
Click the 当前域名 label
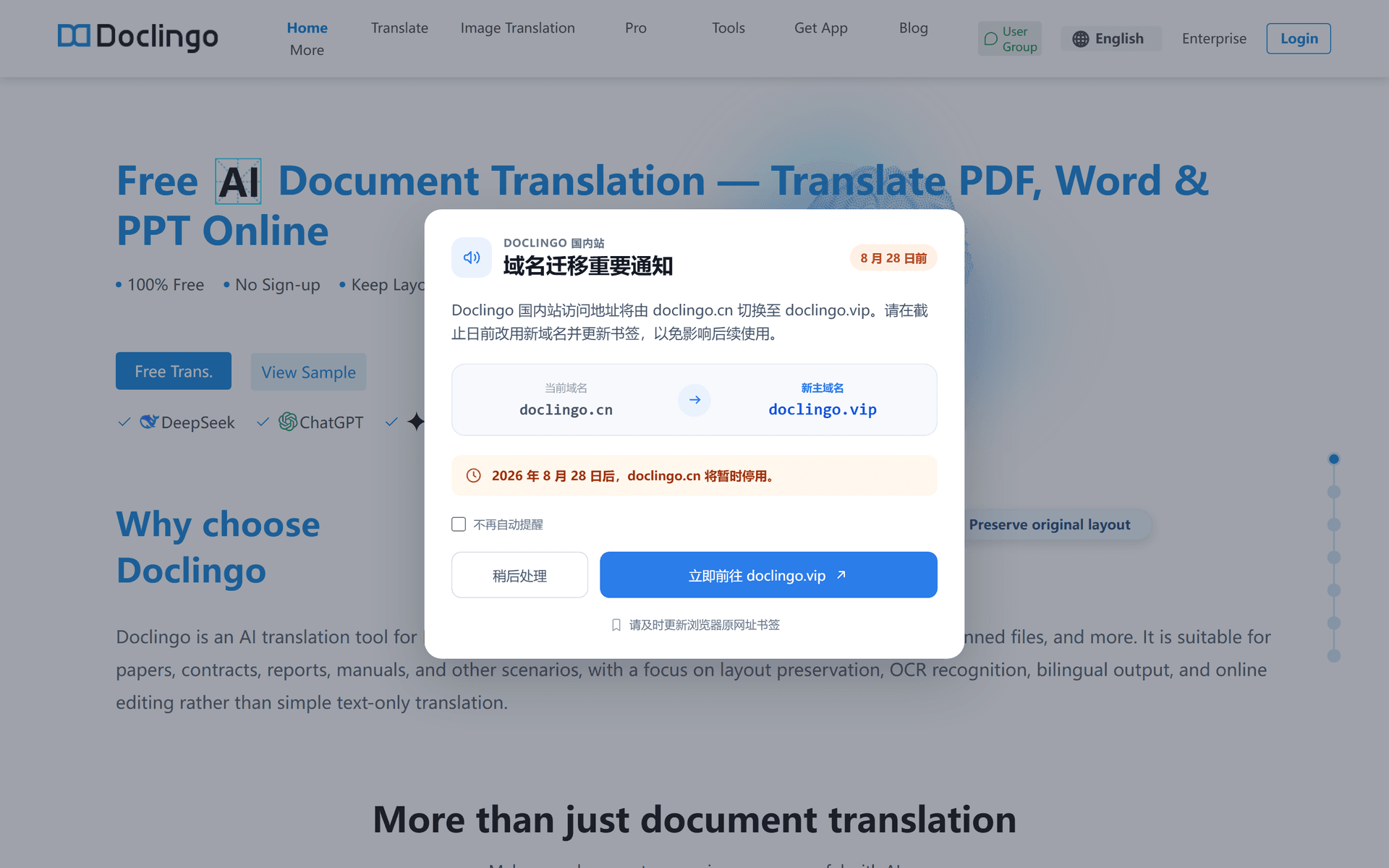click(566, 388)
